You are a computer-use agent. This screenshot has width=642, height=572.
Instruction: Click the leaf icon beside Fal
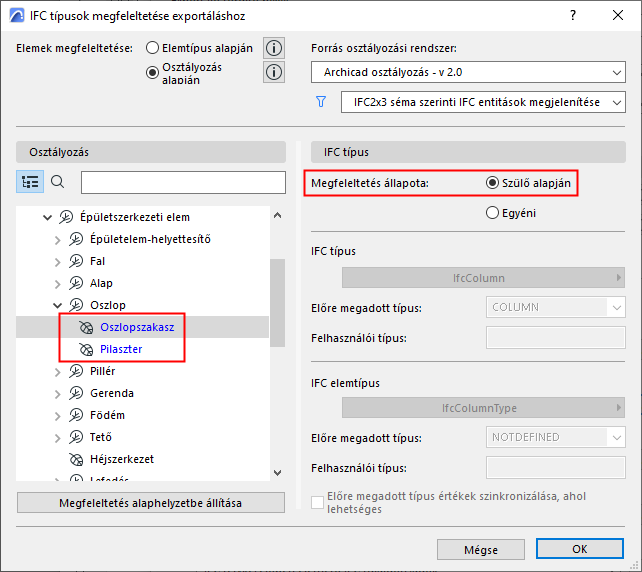[x=76, y=261]
